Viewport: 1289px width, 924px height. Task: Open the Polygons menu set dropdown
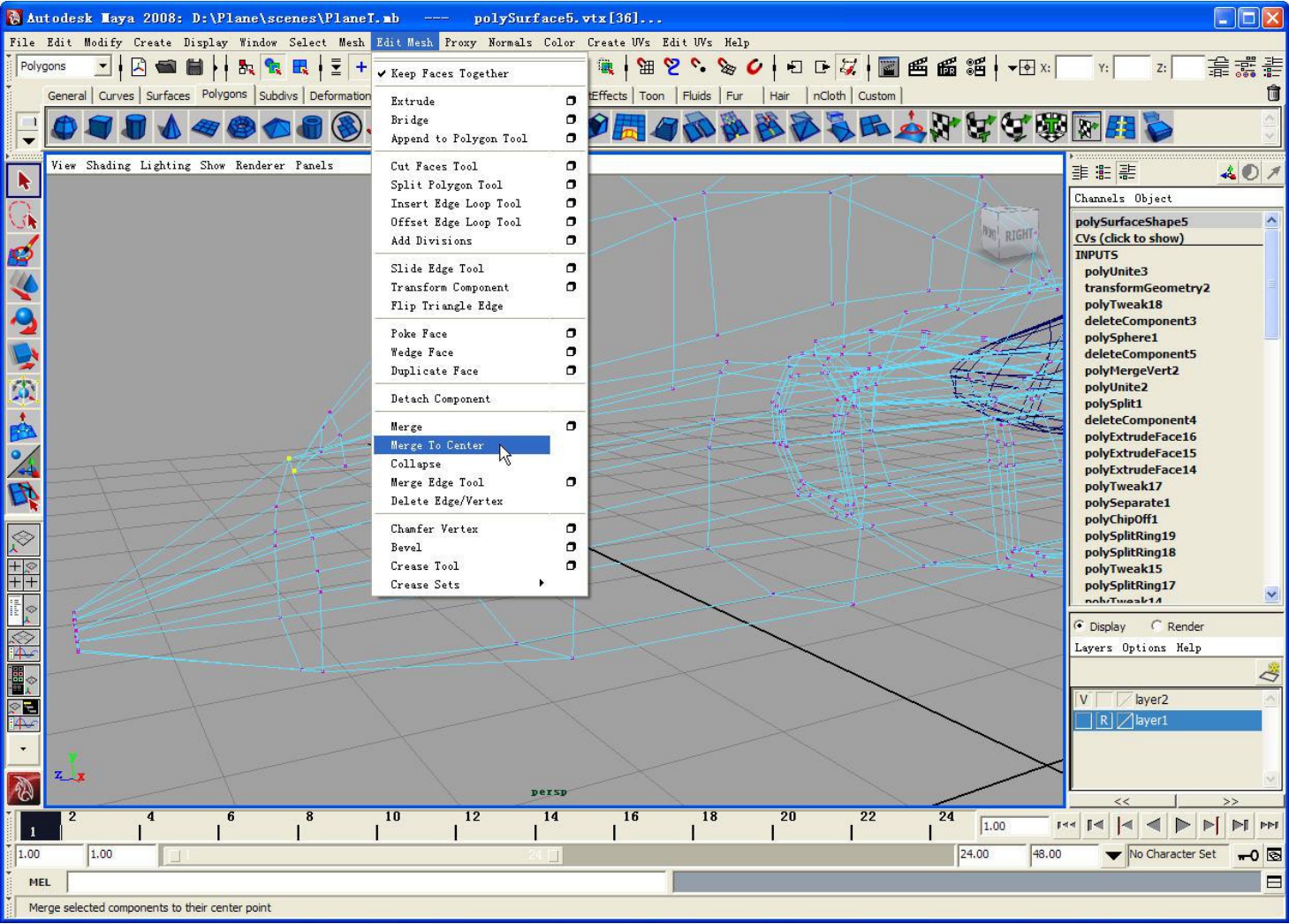point(102,66)
